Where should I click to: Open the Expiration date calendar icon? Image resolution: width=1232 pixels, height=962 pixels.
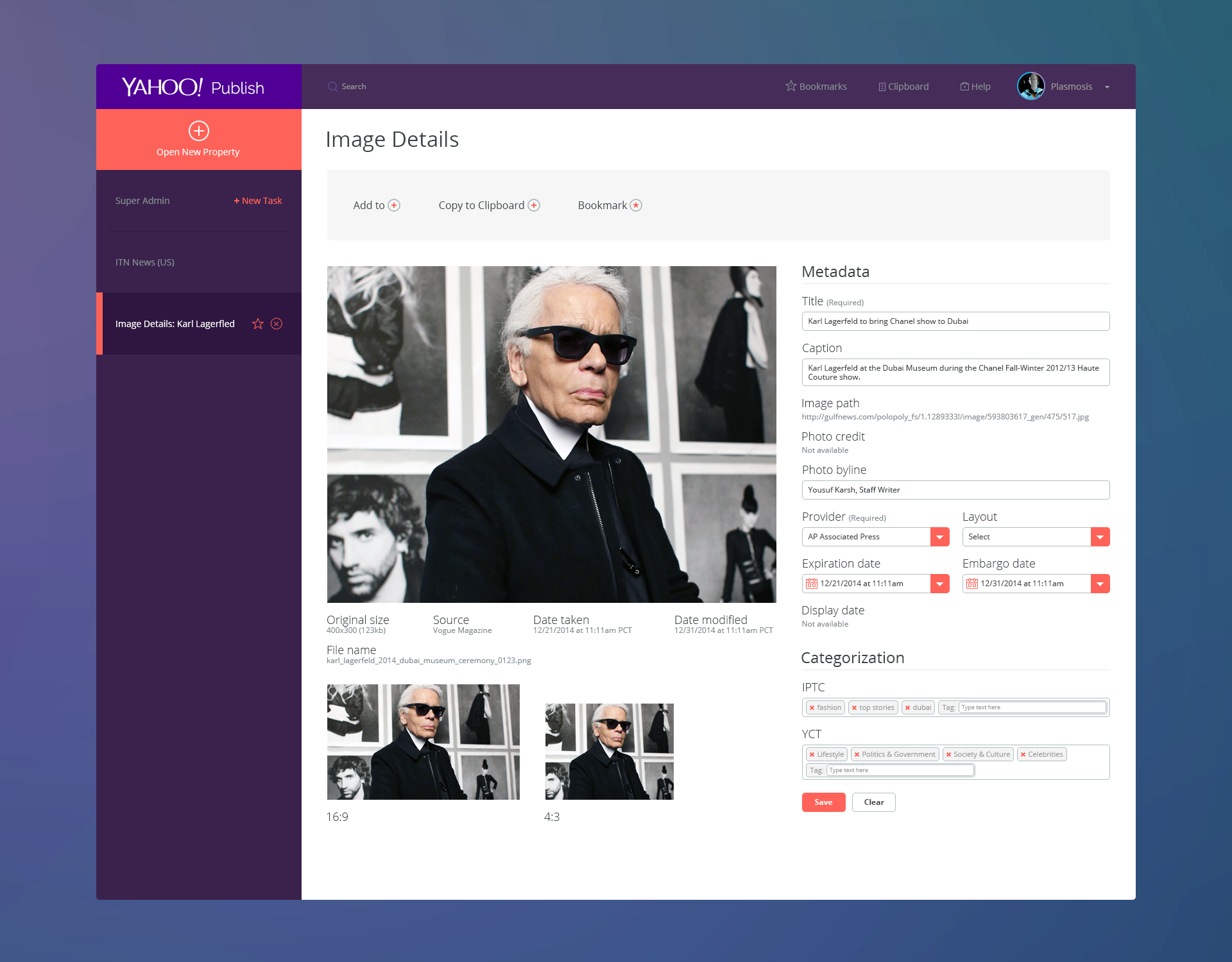pyautogui.click(x=812, y=584)
